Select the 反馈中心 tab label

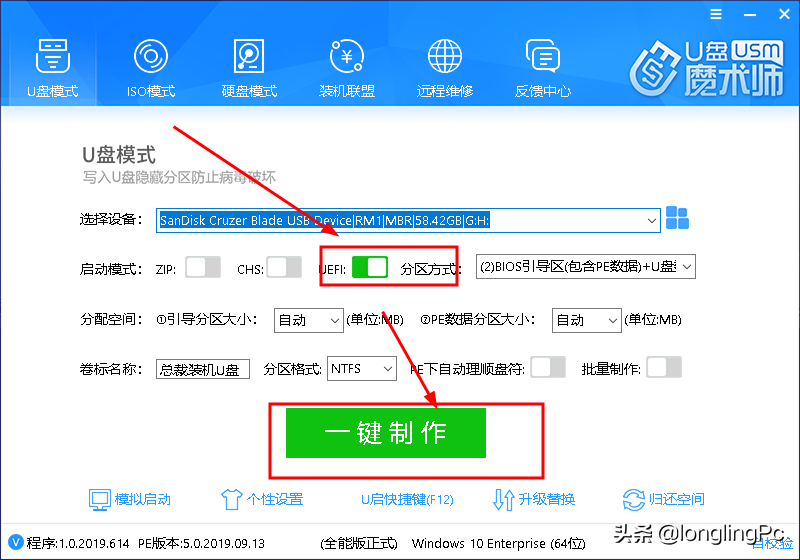pyautogui.click(x=542, y=91)
